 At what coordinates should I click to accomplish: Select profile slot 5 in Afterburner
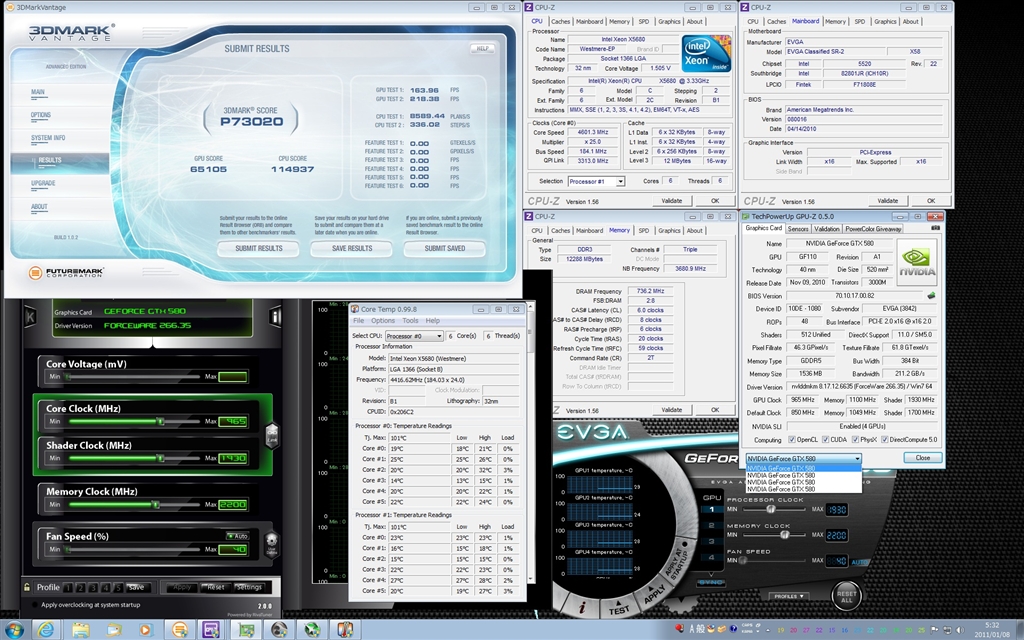(118, 587)
